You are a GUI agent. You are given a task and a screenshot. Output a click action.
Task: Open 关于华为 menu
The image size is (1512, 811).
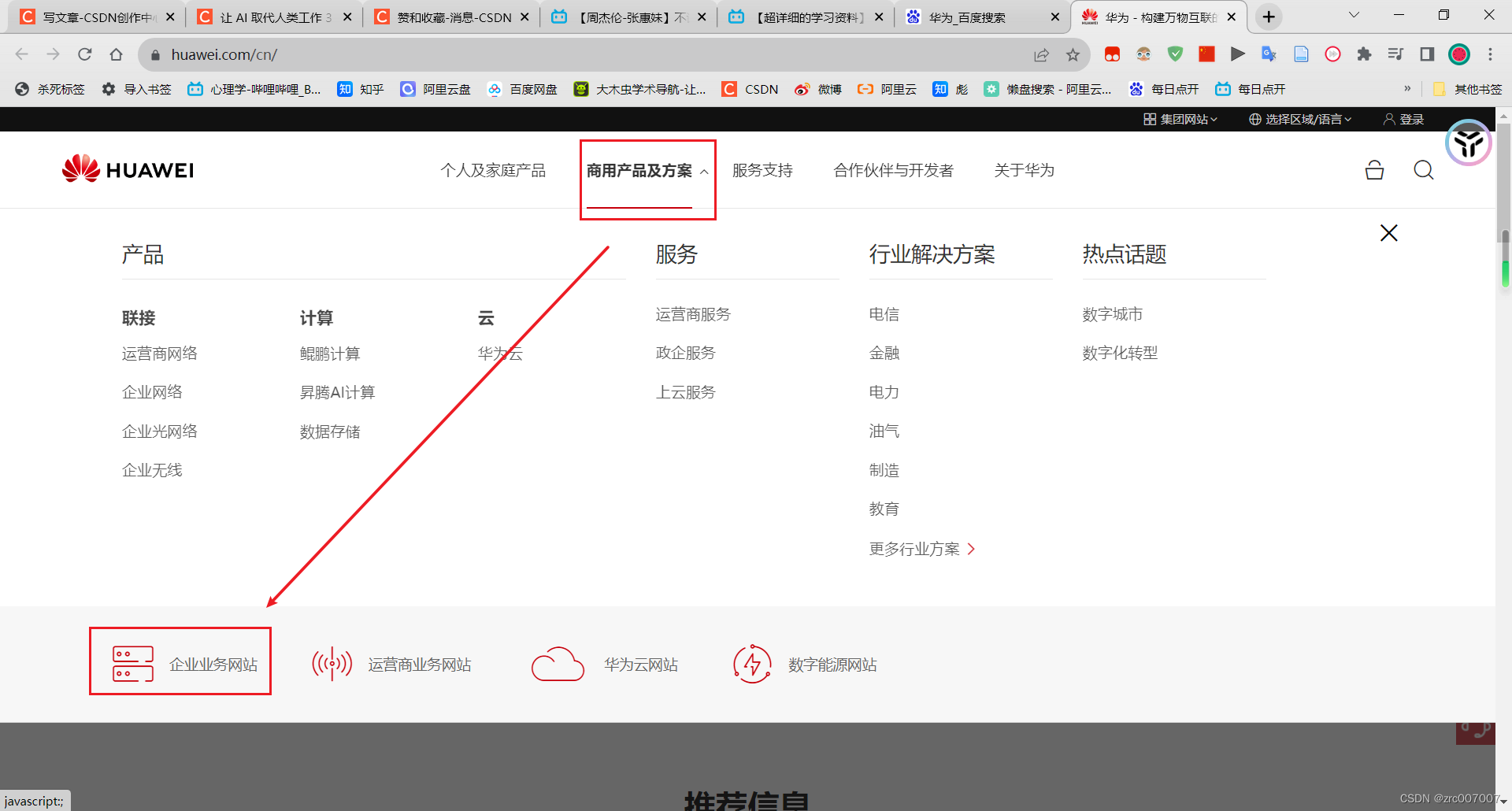click(x=1024, y=170)
